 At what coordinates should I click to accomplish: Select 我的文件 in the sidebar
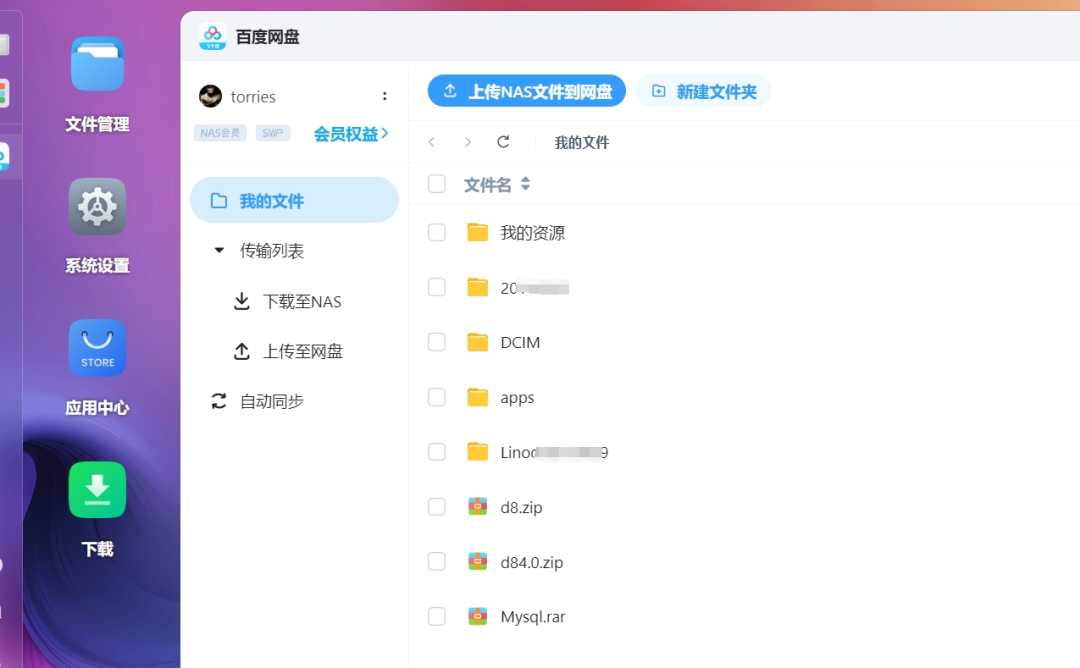pos(294,200)
